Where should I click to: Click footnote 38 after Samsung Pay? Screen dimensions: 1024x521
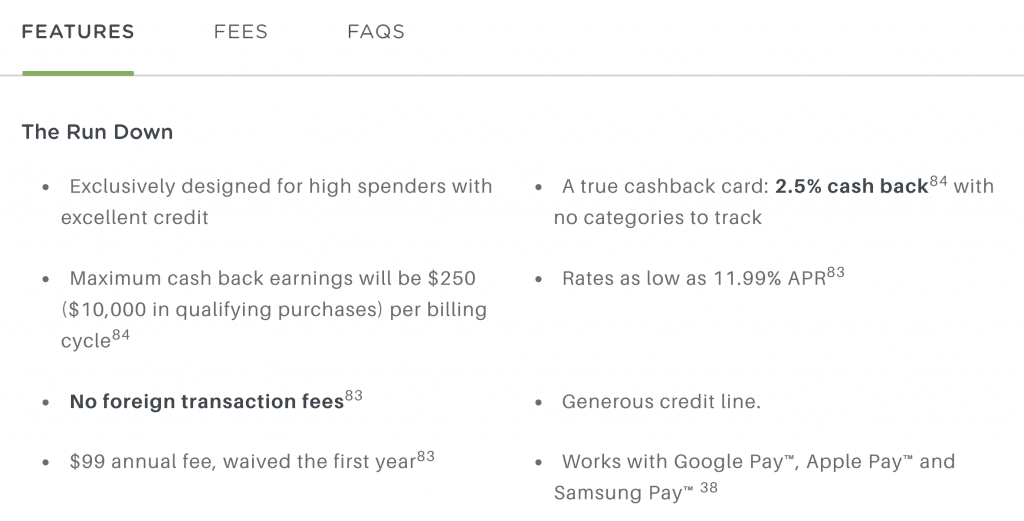point(709,487)
